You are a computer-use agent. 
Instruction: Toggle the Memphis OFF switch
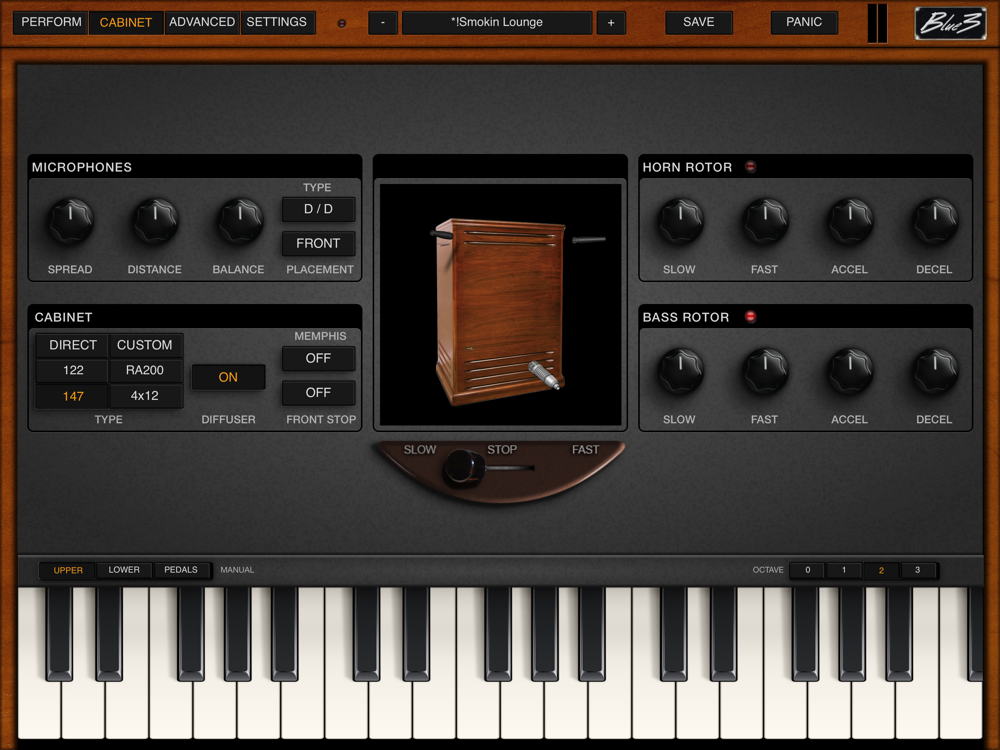coord(318,358)
